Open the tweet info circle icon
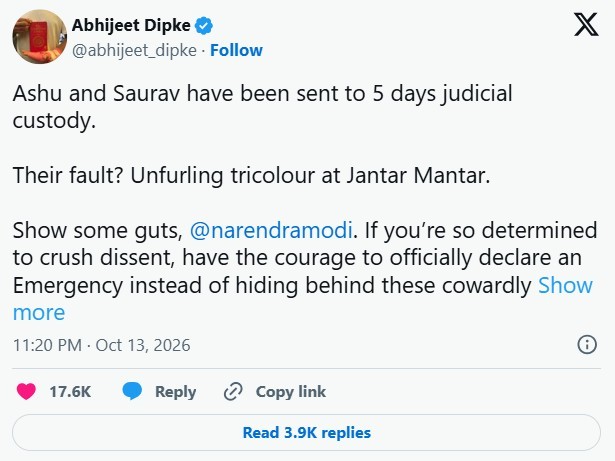 coord(587,345)
